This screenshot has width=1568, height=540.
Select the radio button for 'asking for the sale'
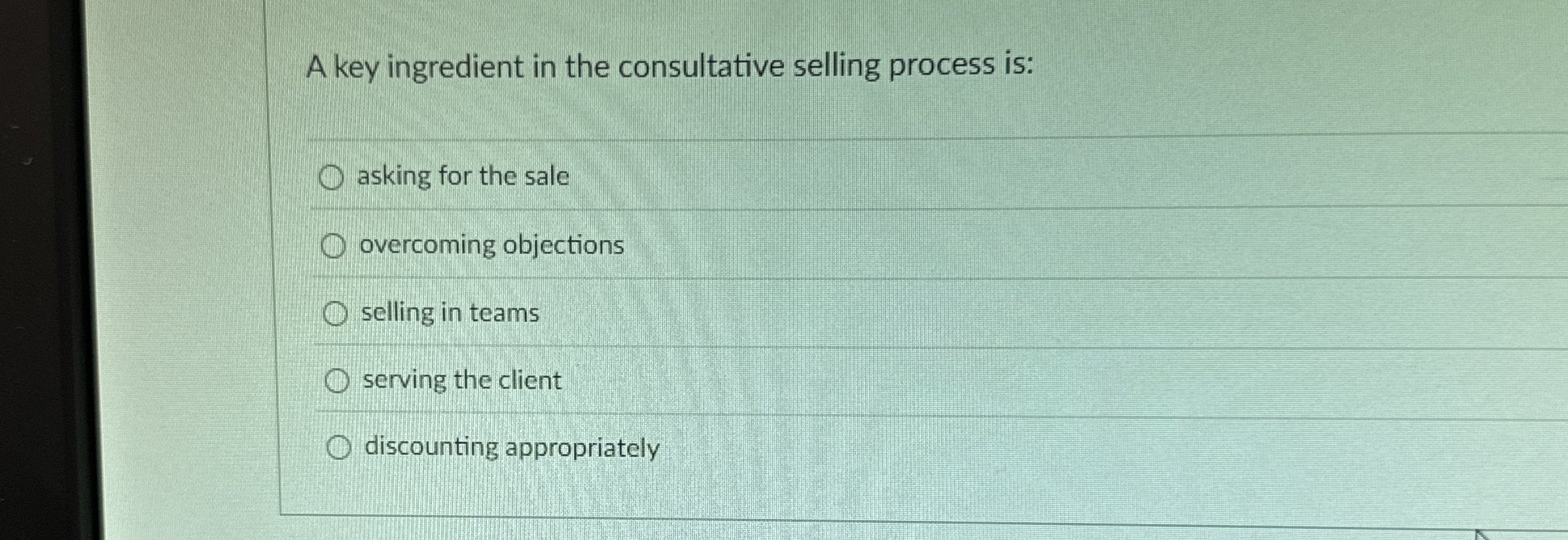[332, 176]
